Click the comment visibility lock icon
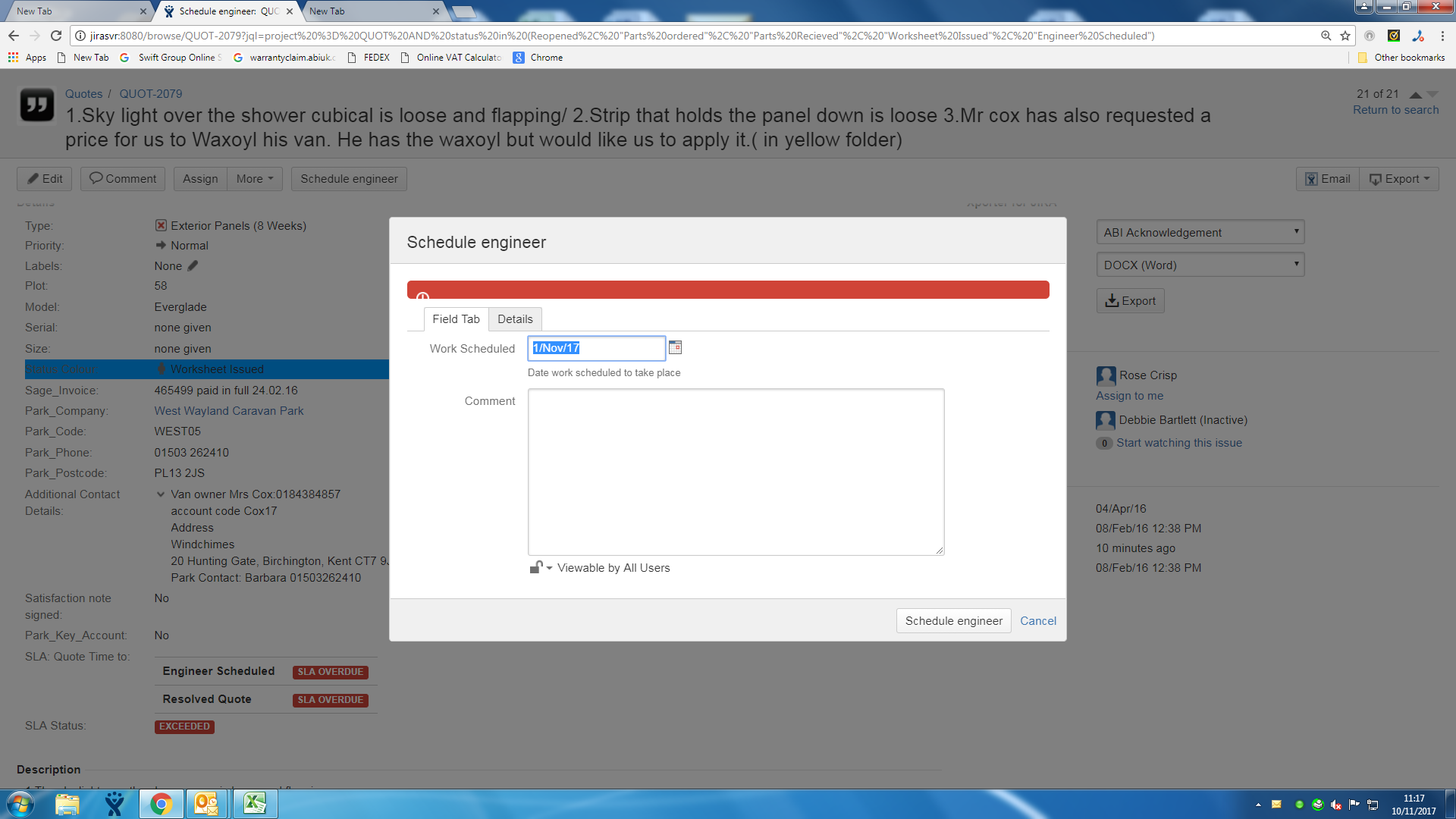1456x819 pixels. [536, 567]
